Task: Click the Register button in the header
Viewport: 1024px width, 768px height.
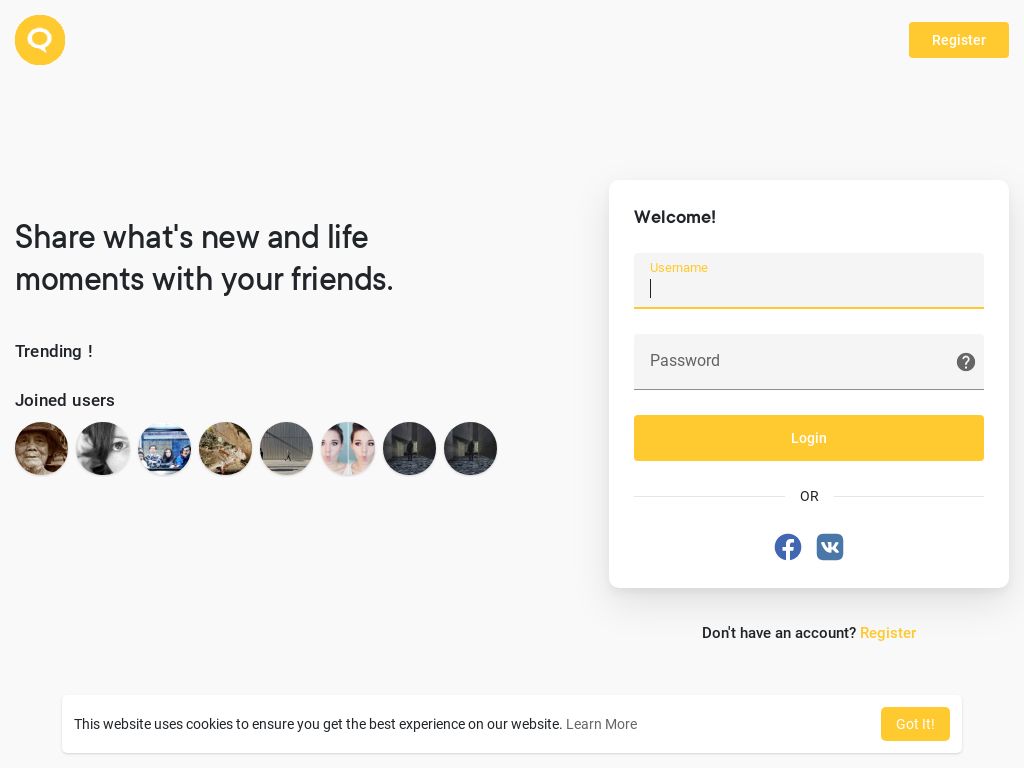Action: tap(958, 40)
